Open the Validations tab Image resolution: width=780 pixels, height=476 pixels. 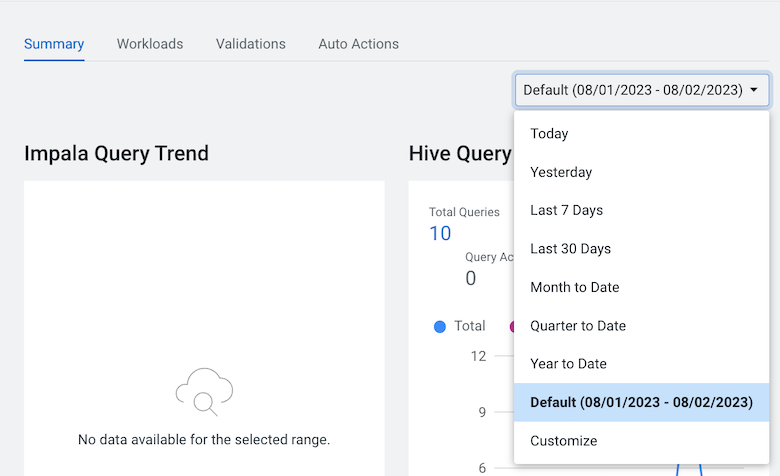click(x=251, y=44)
